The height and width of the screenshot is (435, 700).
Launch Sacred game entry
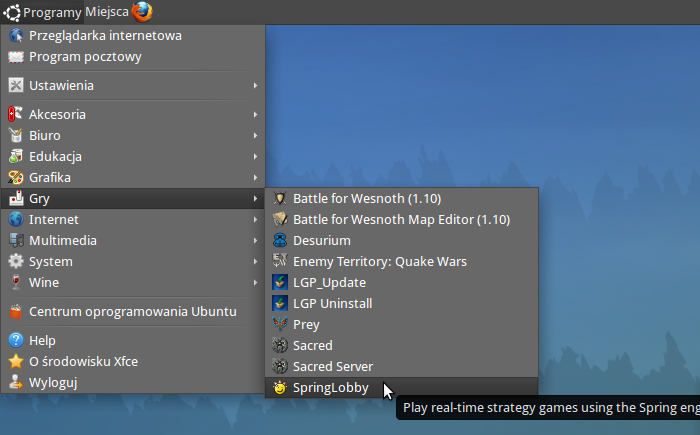(x=402, y=345)
